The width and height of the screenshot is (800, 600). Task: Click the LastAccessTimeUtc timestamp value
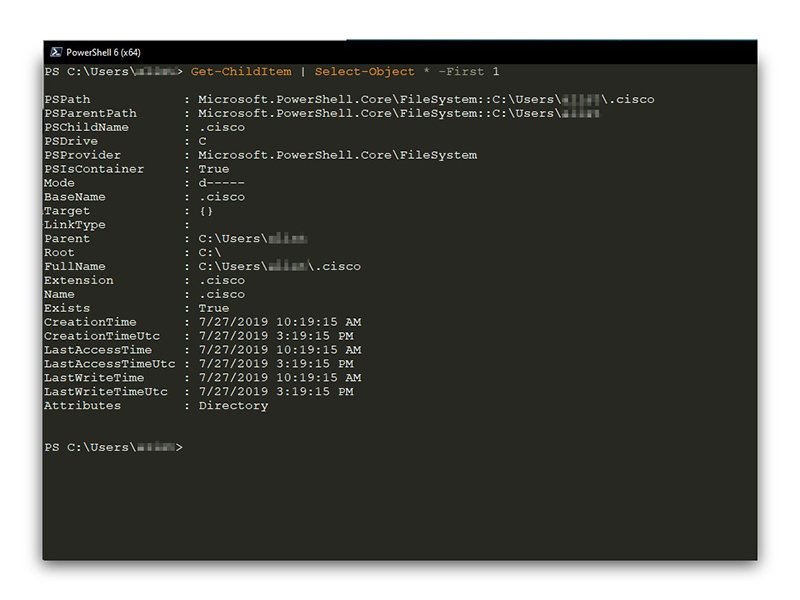275,365
